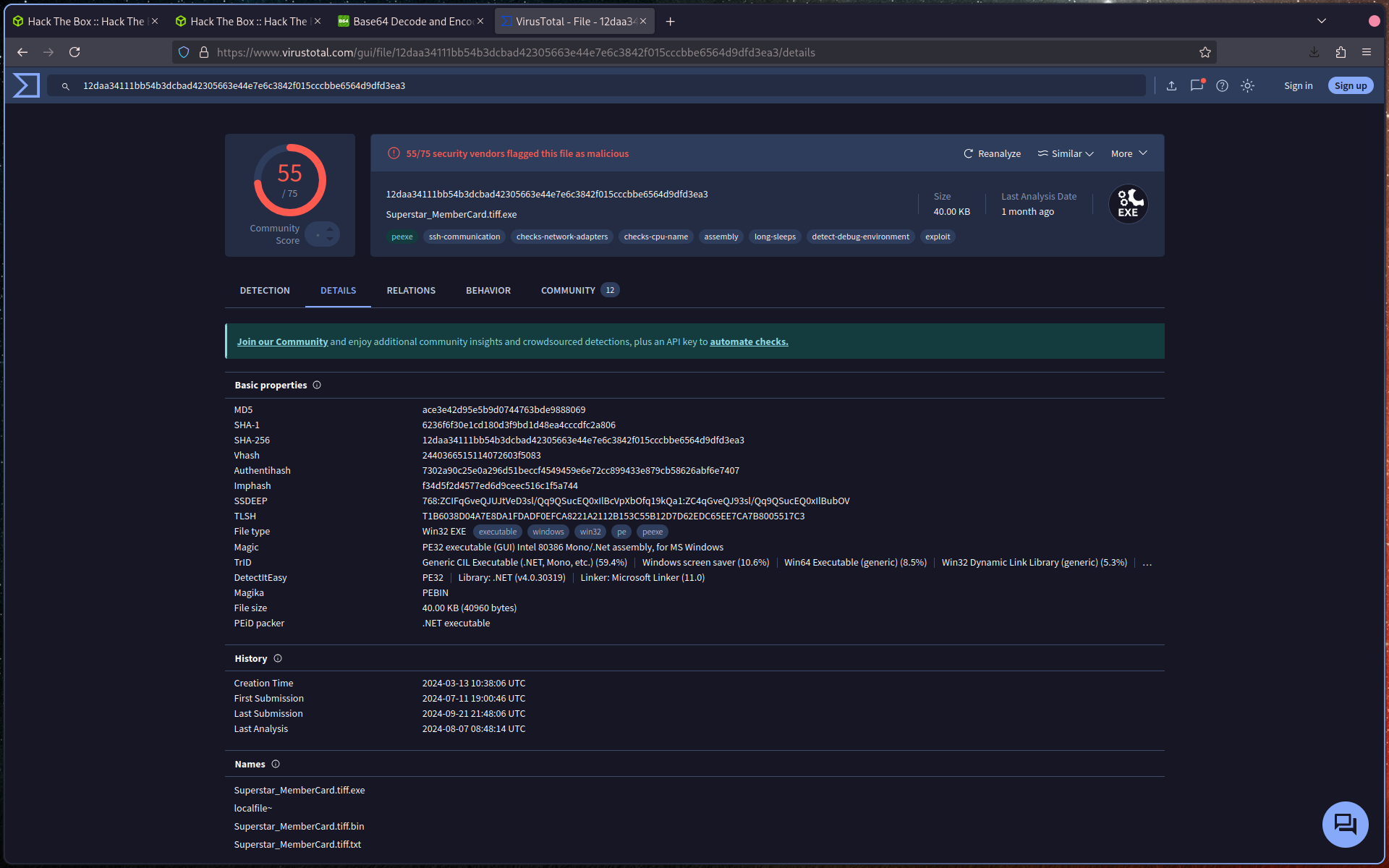Image resolution: width=1389 pixels, height=868 pixels.
Task: Vote down on Community Score
Action: click(330, 239)
